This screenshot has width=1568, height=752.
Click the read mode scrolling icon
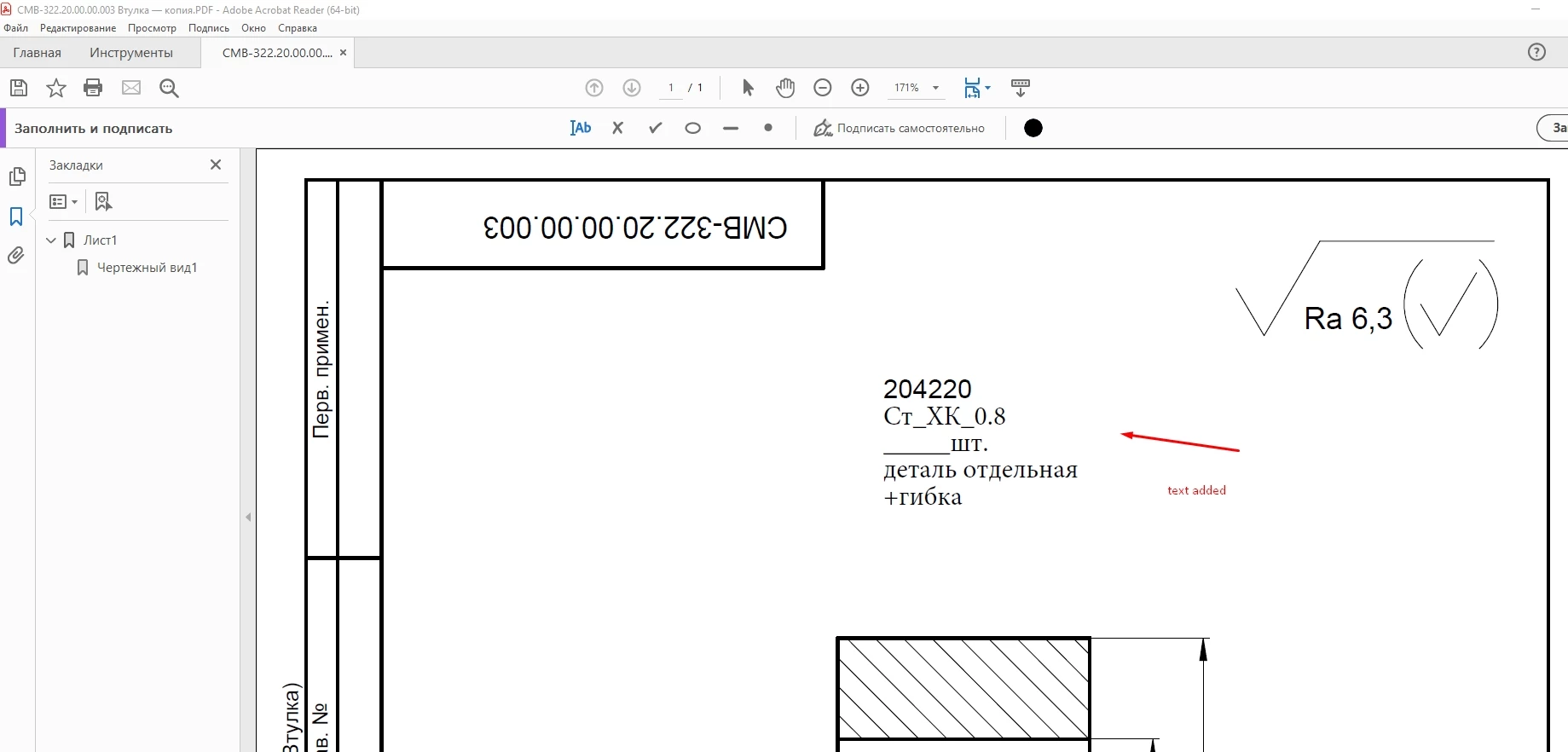(x=1021, y=88)
